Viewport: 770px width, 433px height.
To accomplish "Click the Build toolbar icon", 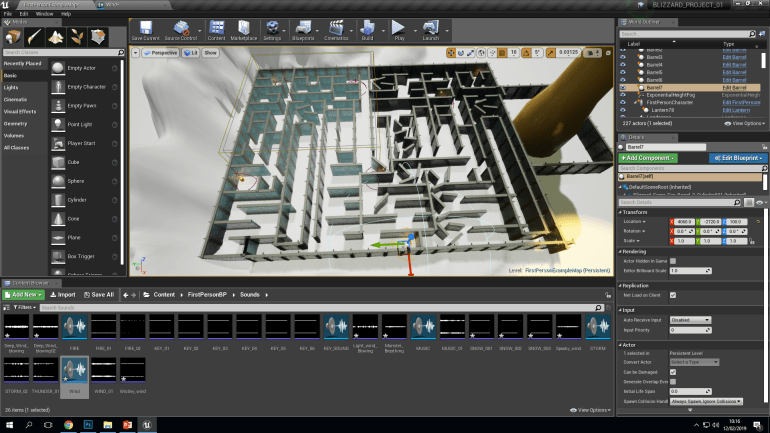I will pyautogui.click(x=367, y=30).
